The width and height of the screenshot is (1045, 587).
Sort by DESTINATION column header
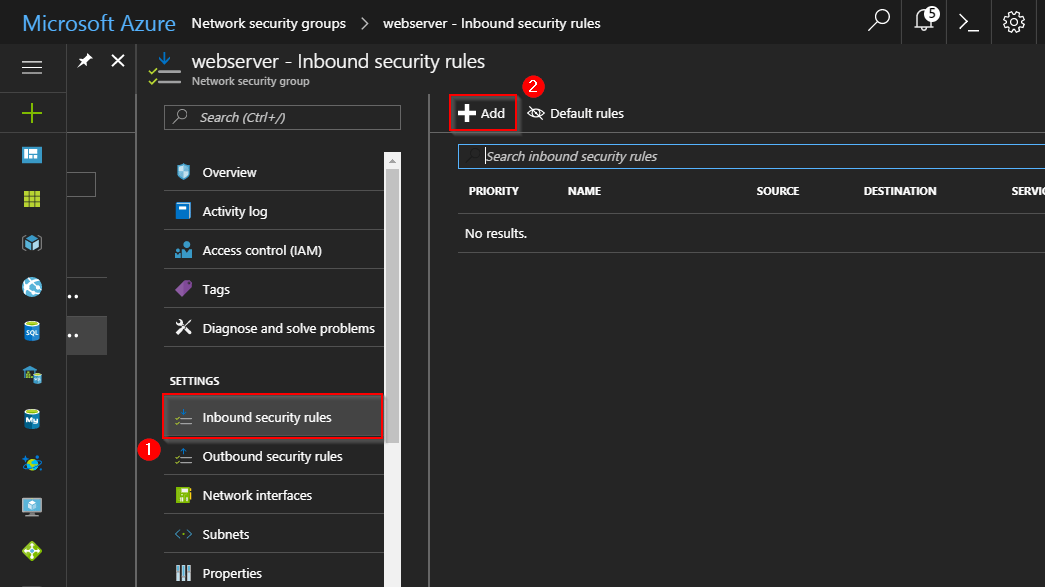[900, 191]
